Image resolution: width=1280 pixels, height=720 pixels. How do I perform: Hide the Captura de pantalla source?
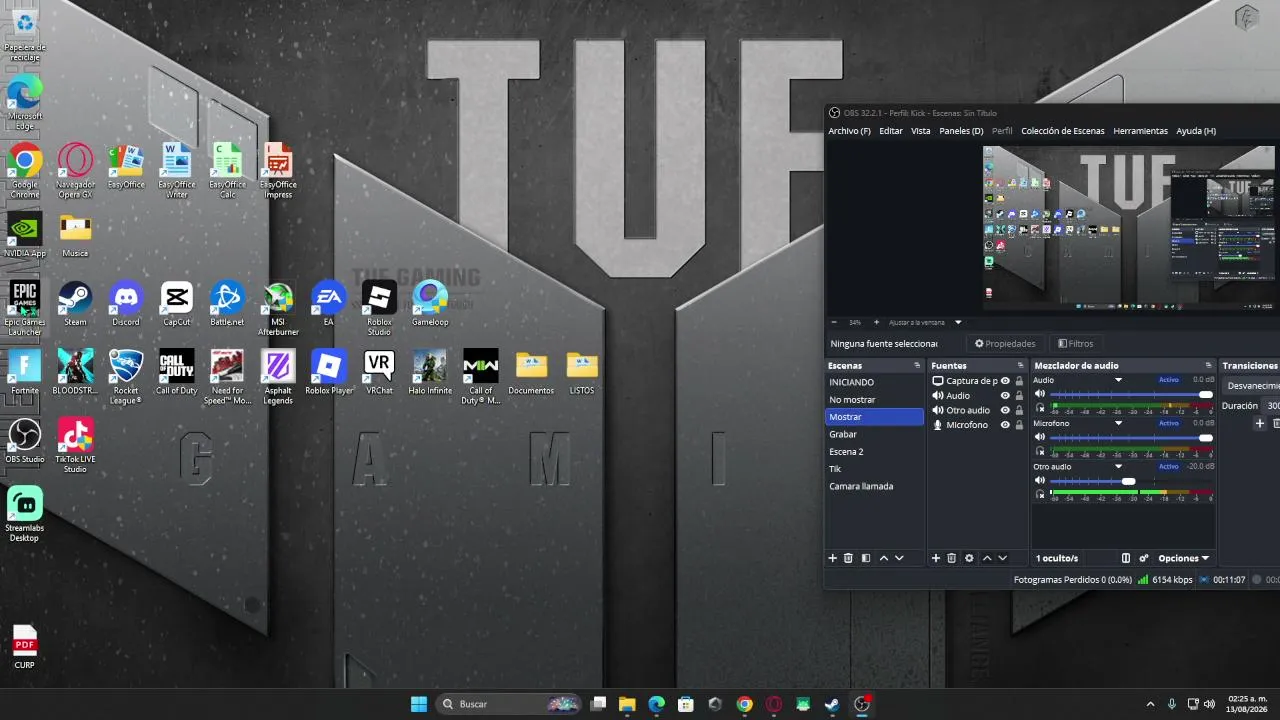pyautogui.click(x=1005, y=381)
